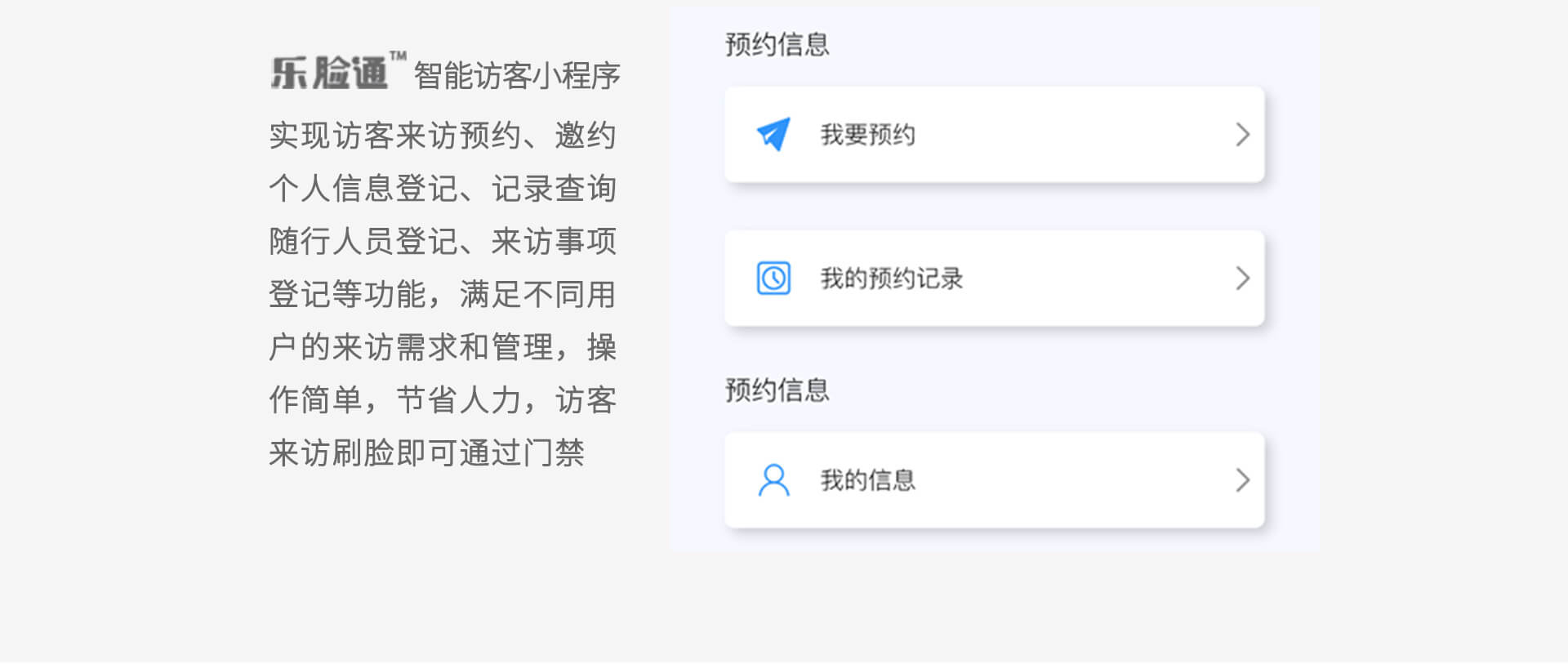Select the lower 预约信息 section header
Viewport: 1568px width, 664px height.
(x=777, y=391)
